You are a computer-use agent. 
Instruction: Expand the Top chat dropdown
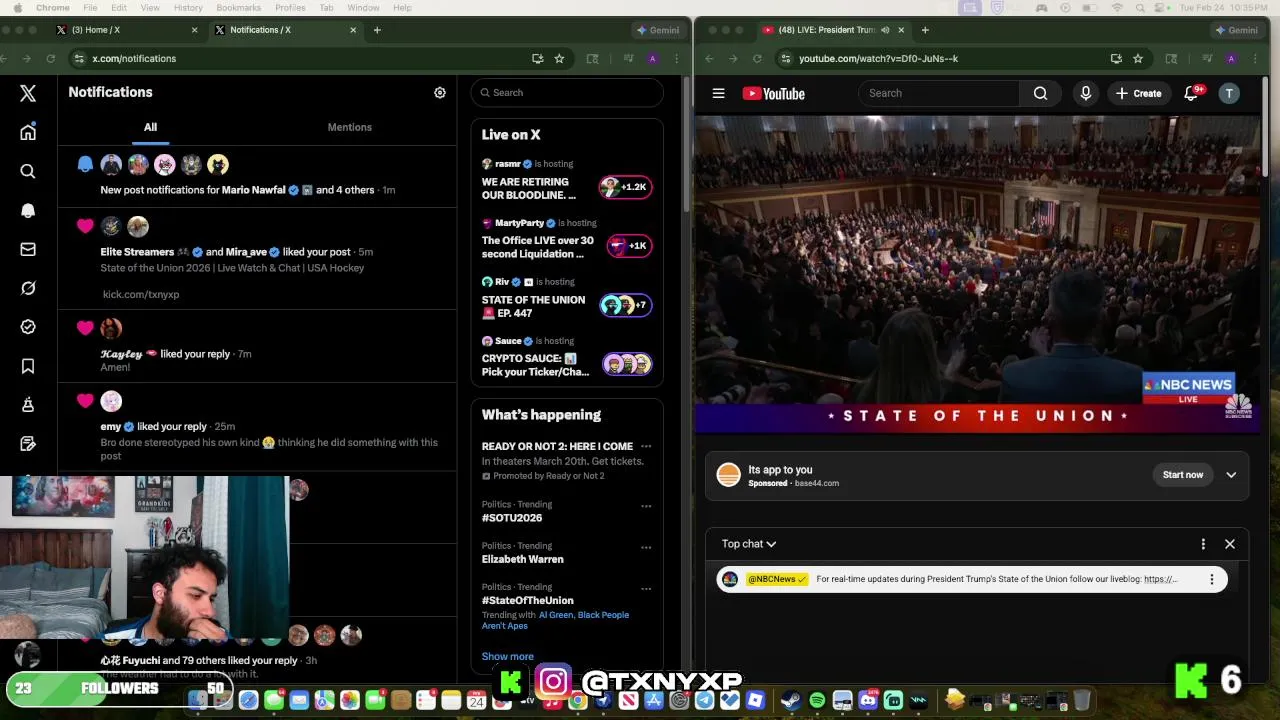(x=749, y=544)
